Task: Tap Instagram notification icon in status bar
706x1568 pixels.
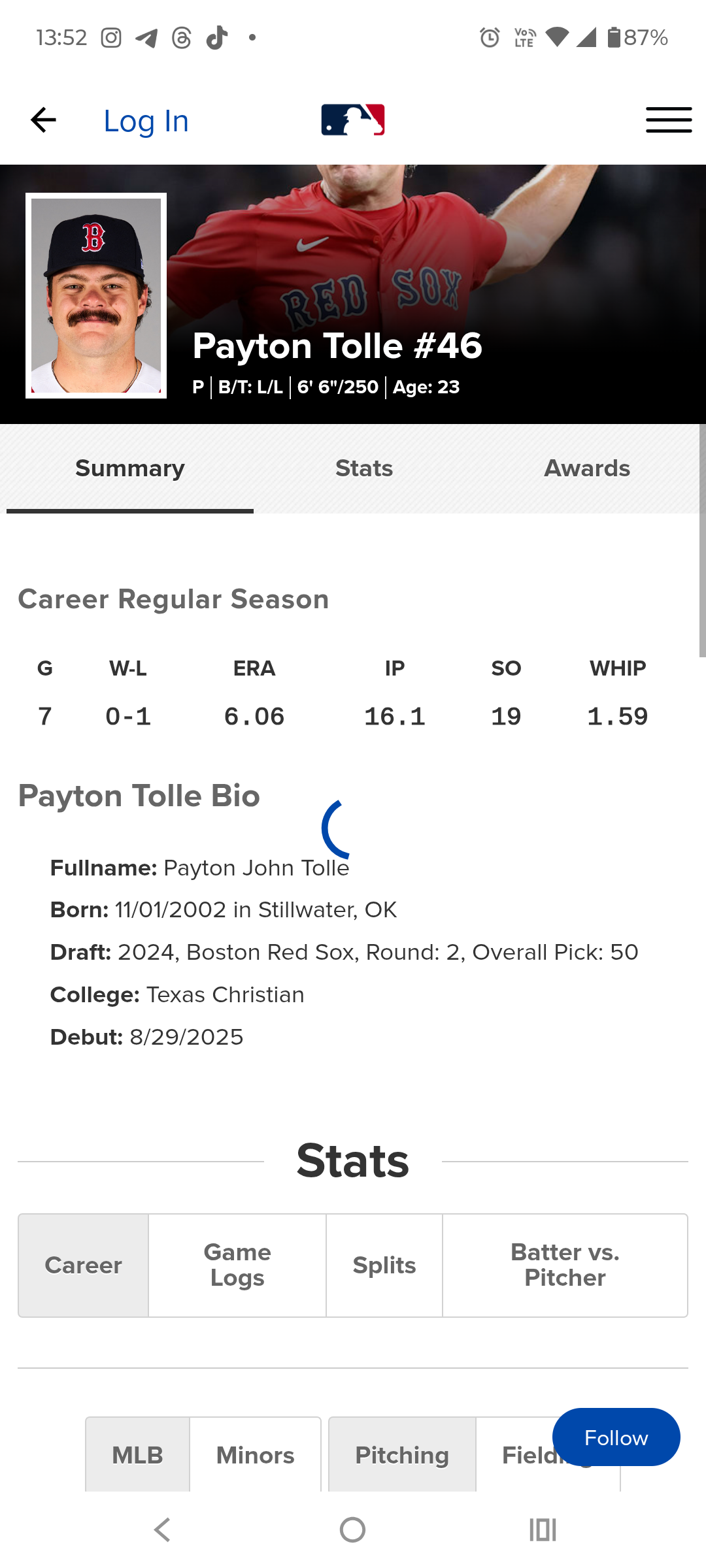Action: pyautogui.click(x=111, y=38)
